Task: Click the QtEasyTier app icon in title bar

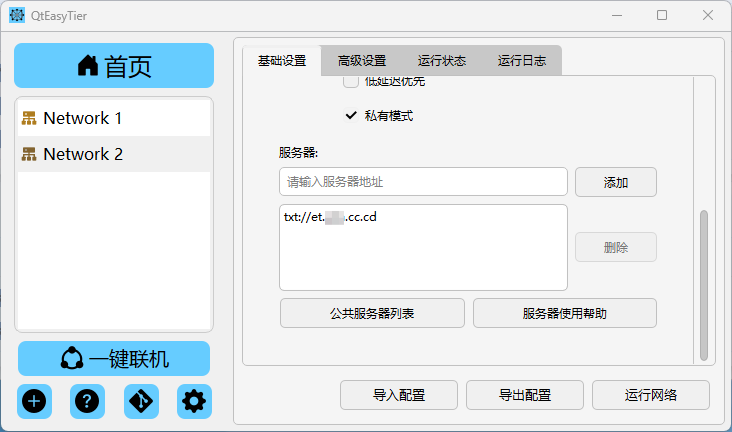Action: click(17, 15)
